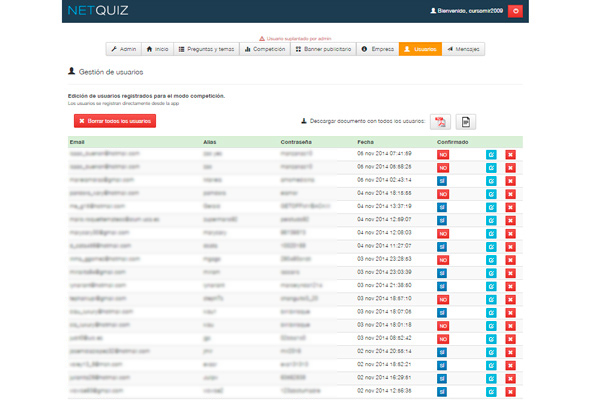Download all users as PDF document
Screen dimensions: 600x400
tap(440, 122)
